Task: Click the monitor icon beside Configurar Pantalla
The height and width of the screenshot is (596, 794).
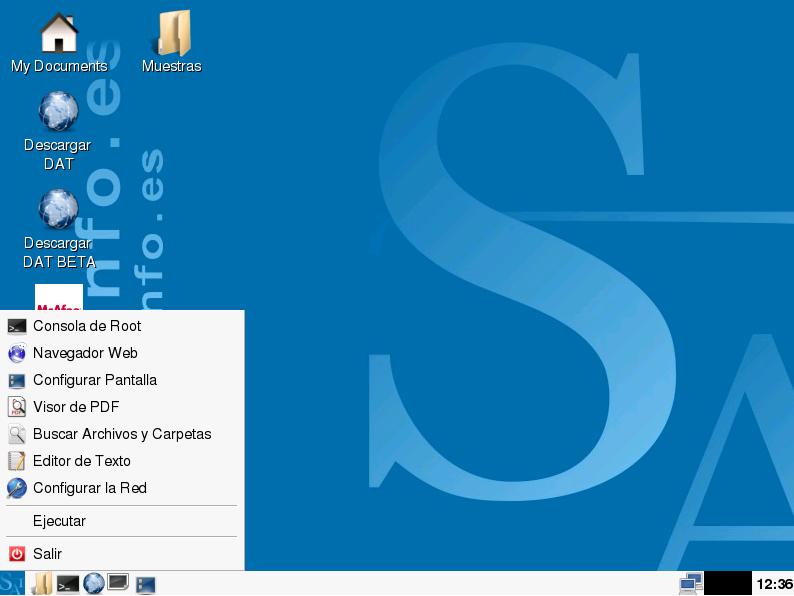Action: [x=17, y=381]
